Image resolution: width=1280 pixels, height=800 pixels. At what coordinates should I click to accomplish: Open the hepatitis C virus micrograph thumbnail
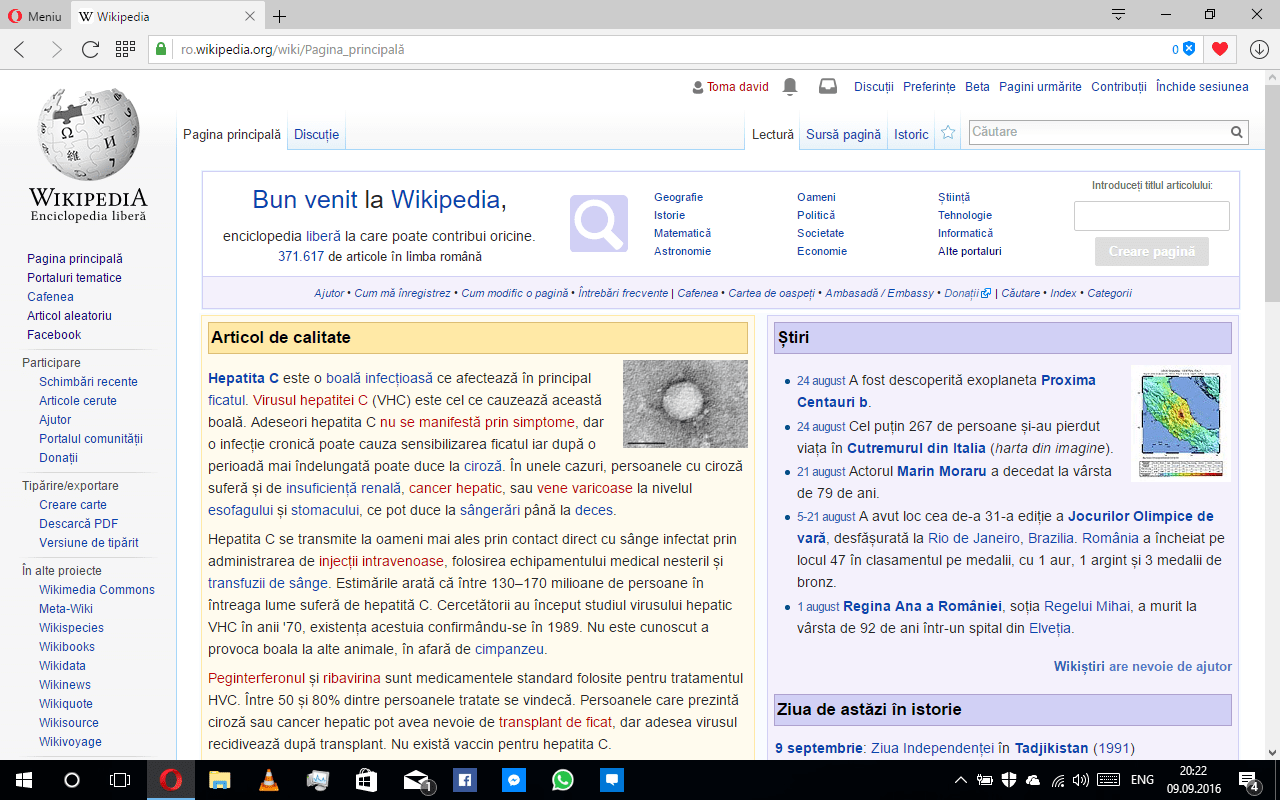[685, 403]
